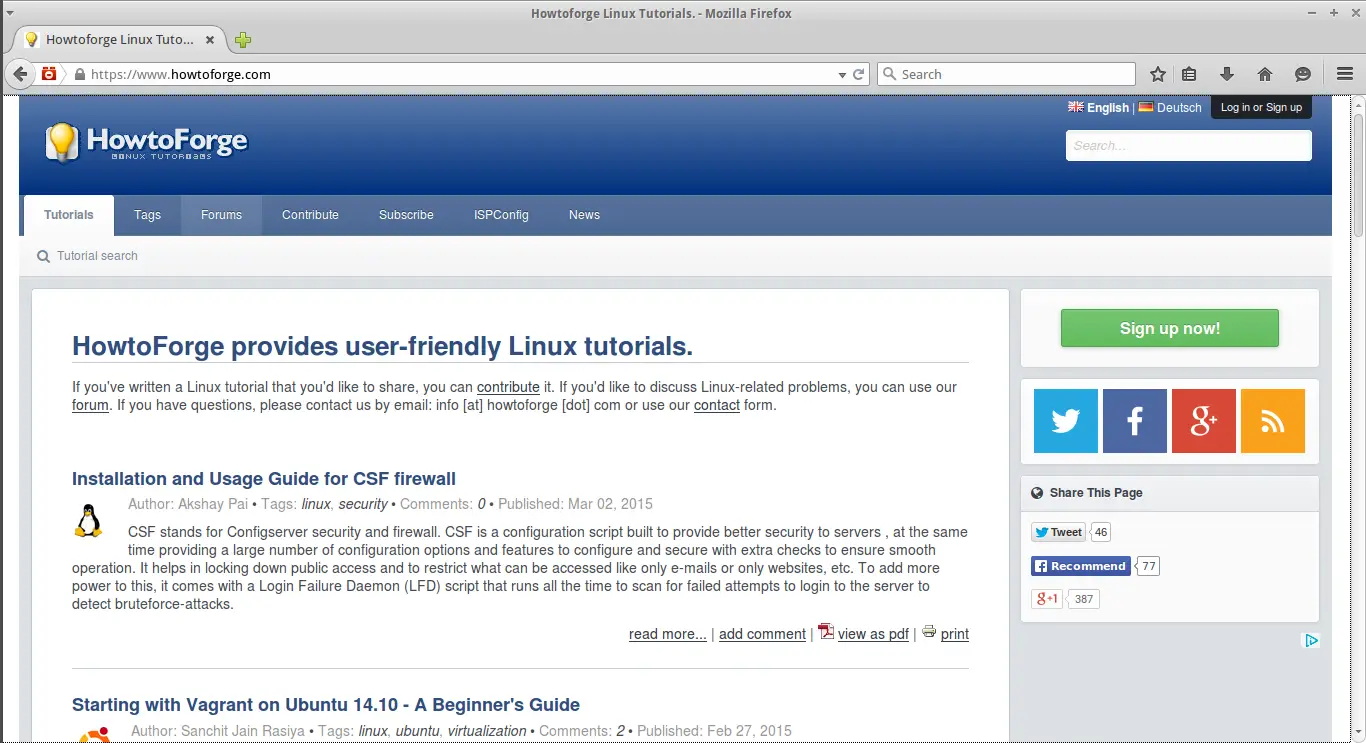Click the Google +1 button
The width and height of the screenshot is (1366, 743).
pyautogui.click(x=1046, y=599)
